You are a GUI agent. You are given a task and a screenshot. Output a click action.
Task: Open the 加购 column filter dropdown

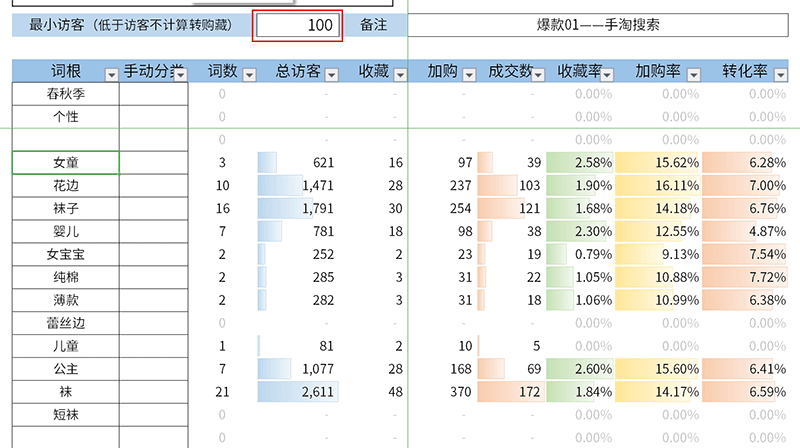[x=469, y=73]
